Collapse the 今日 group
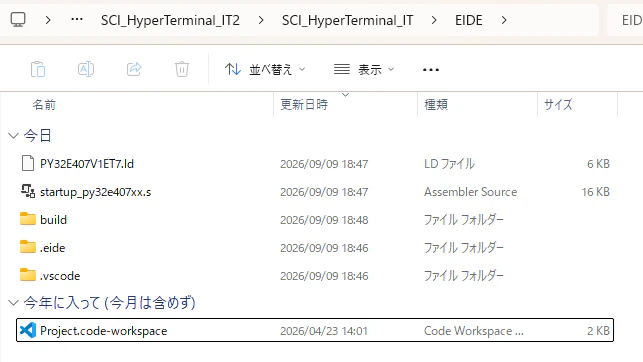 [14, 136]
